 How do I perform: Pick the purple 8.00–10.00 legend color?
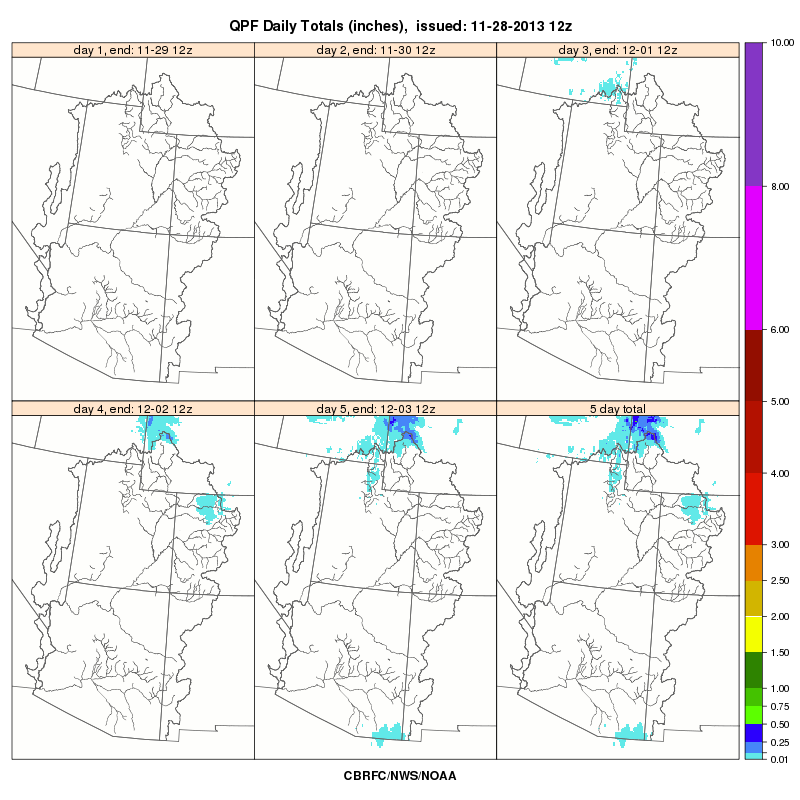(754, 114)
